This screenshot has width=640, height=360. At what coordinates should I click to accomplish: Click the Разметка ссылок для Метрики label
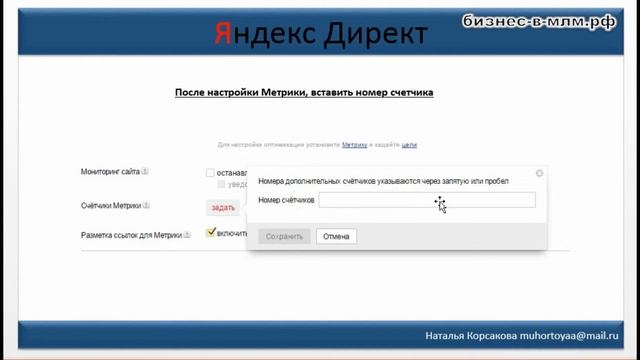[x=131, y=235]
